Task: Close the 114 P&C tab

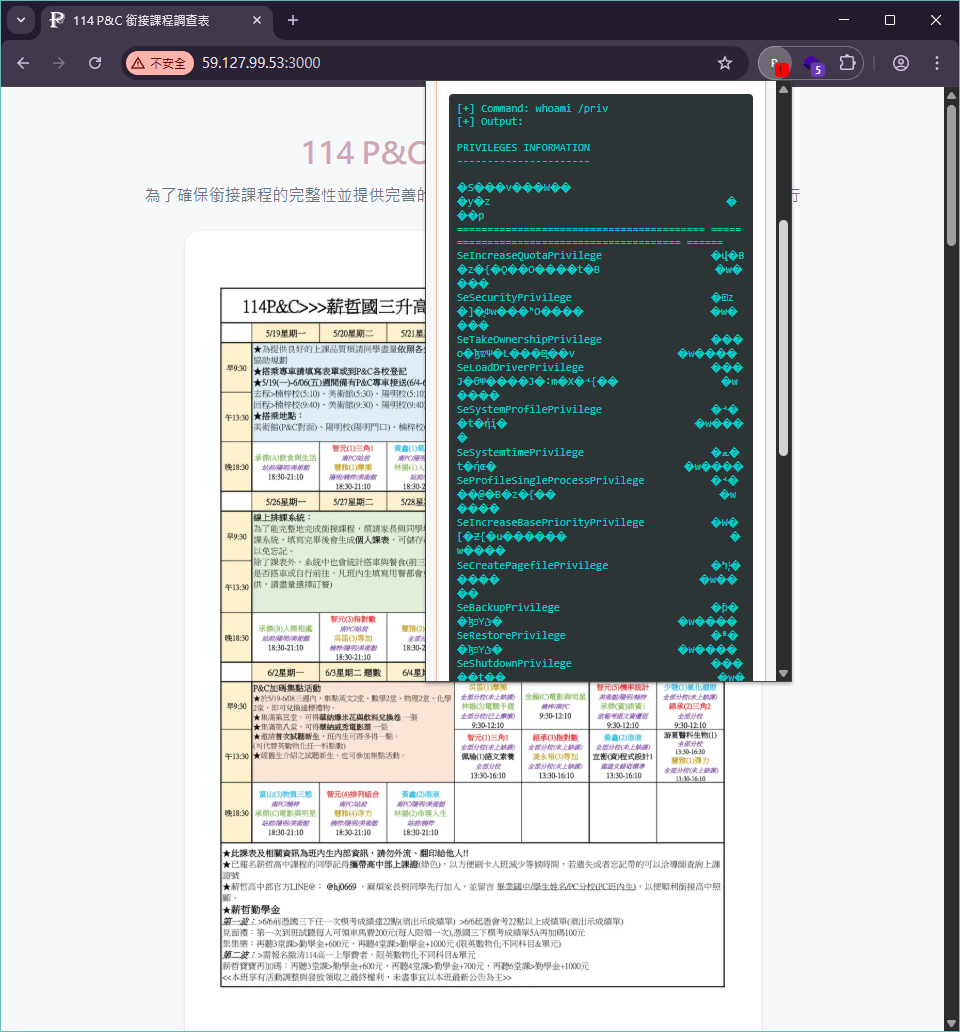Action: [257, 20]
